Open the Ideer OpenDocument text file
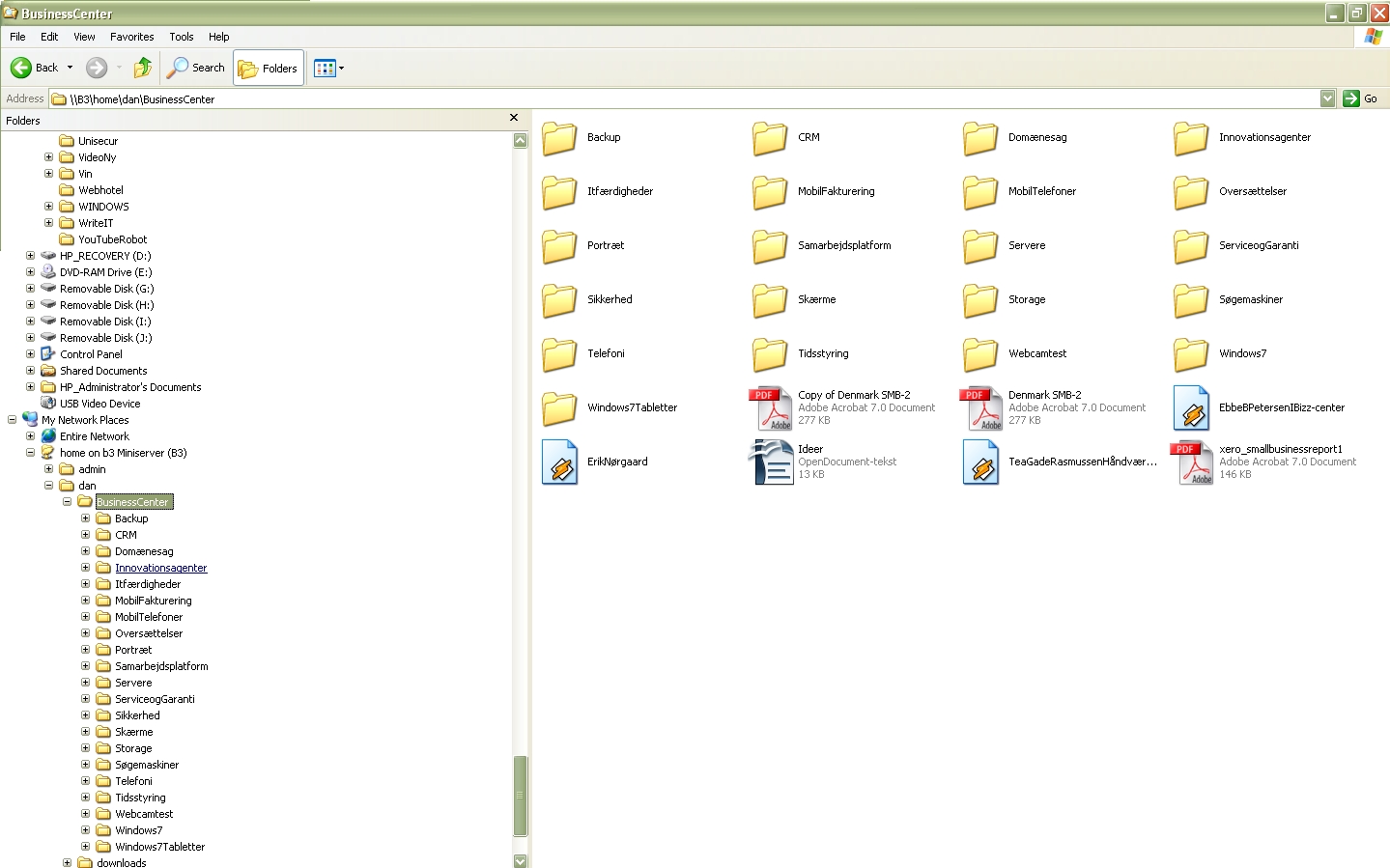This screenshot has height=868, width=1390. (772, 462)
